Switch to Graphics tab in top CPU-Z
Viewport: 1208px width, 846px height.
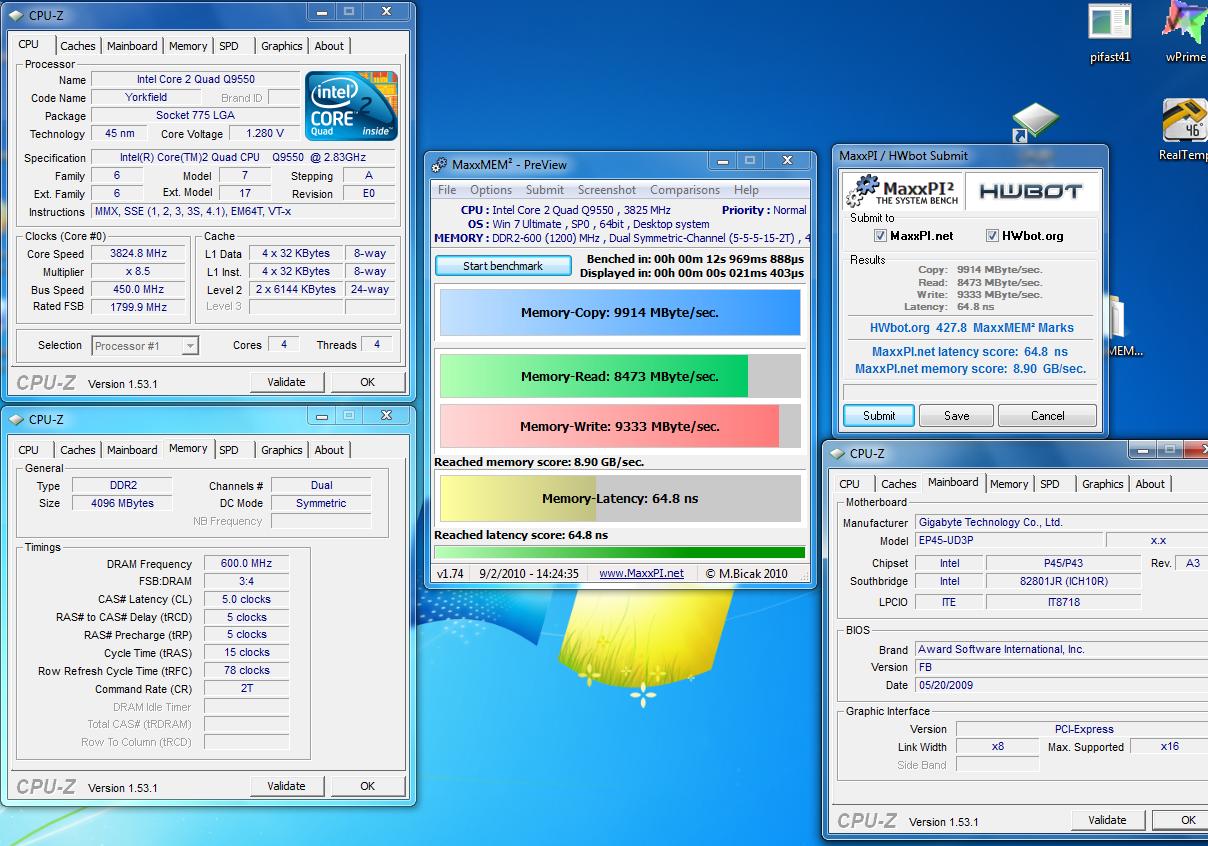281,46
